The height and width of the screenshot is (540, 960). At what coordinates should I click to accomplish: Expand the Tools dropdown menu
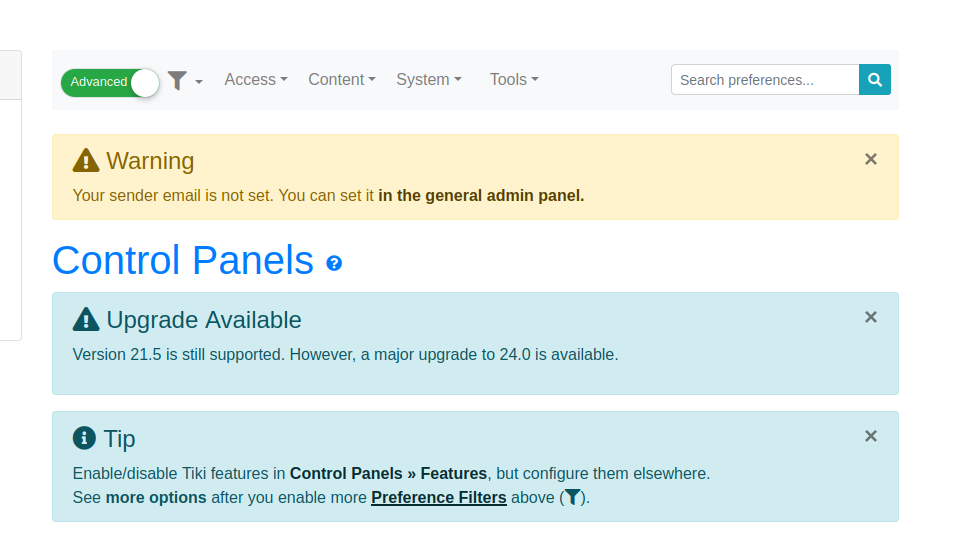(514, 80)
